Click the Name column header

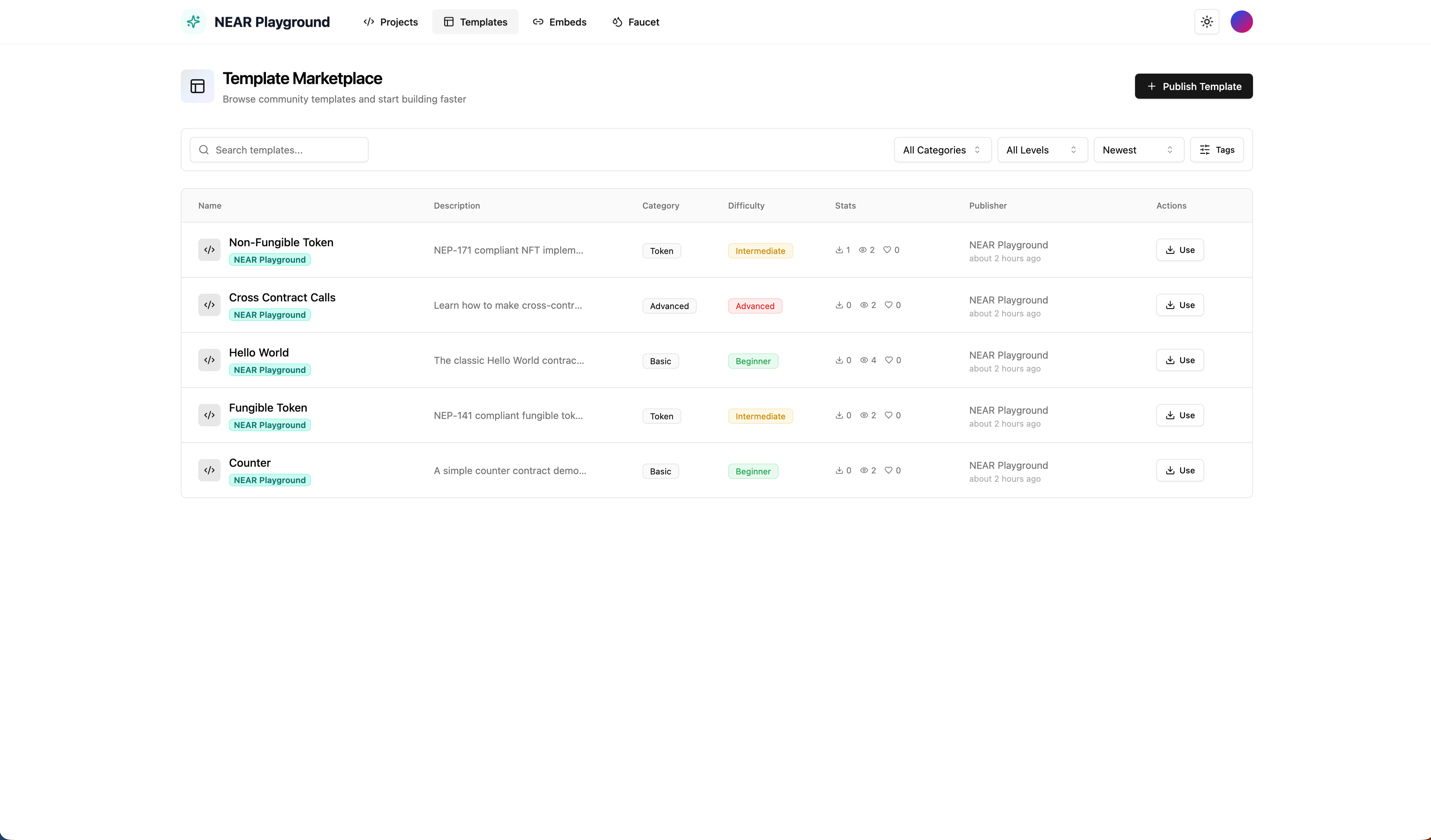pyautogui.click(x=209, y=205)
